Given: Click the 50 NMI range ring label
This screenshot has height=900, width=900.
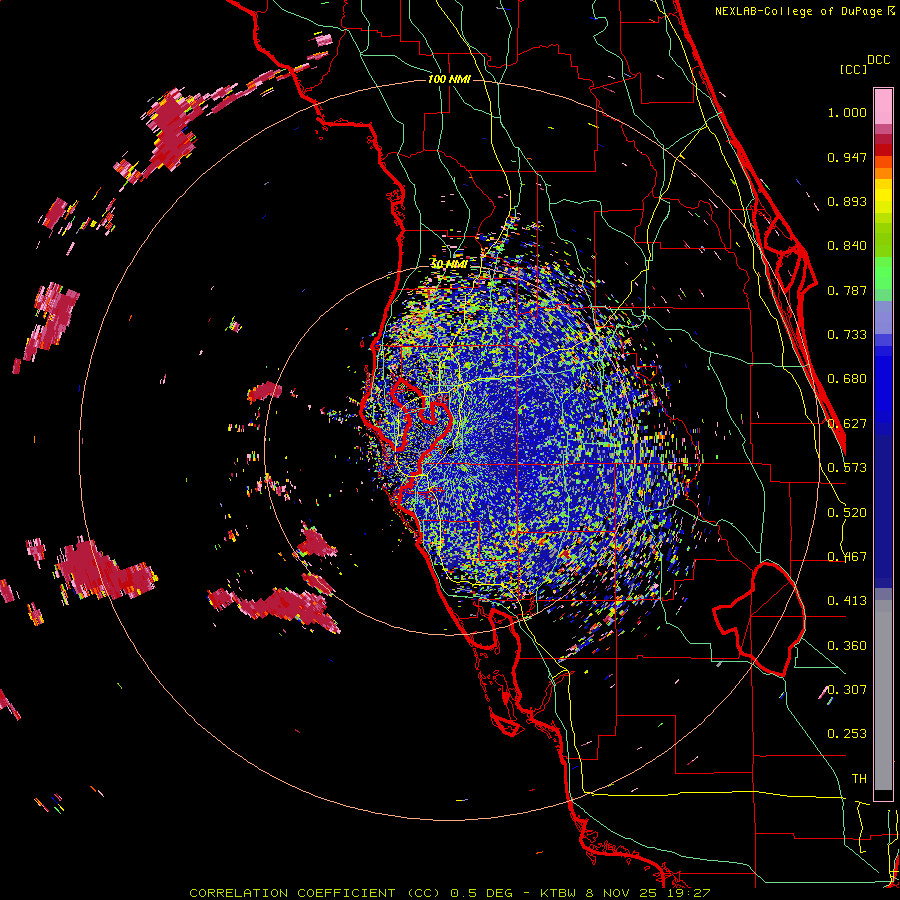Looking at the screenshot, I should 449,264.
